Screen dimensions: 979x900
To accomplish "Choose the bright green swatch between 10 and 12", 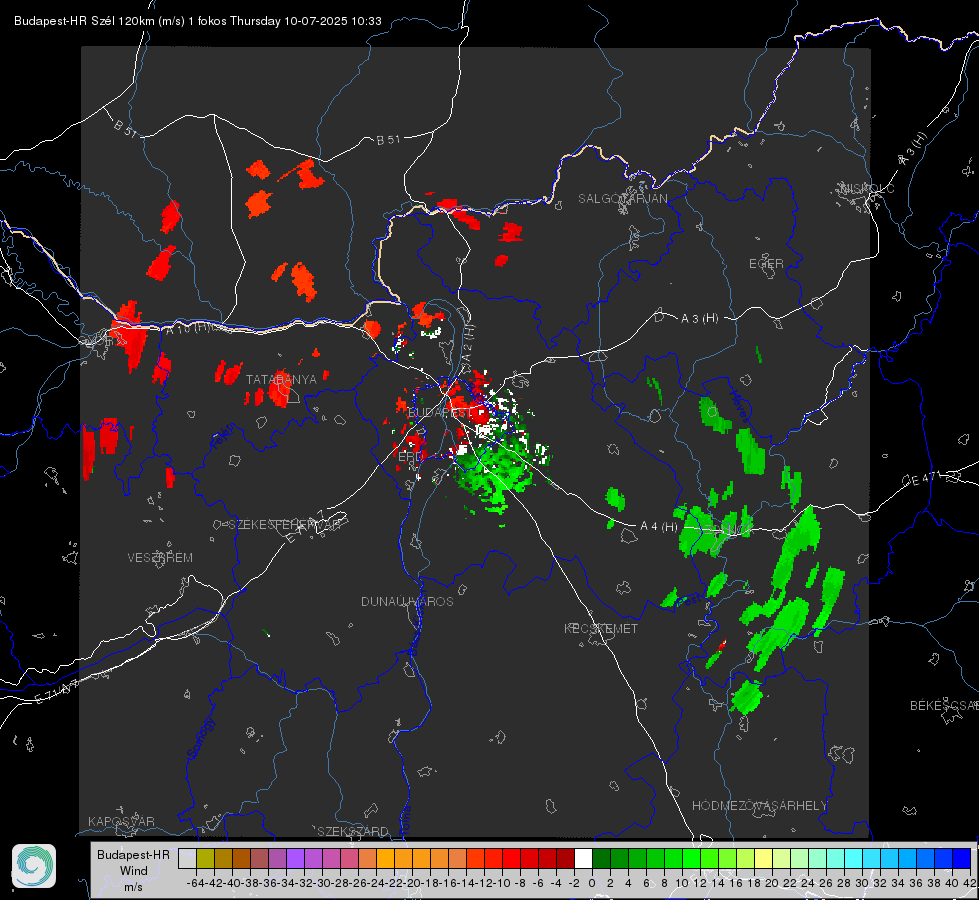I will click(x=691, y=859).
